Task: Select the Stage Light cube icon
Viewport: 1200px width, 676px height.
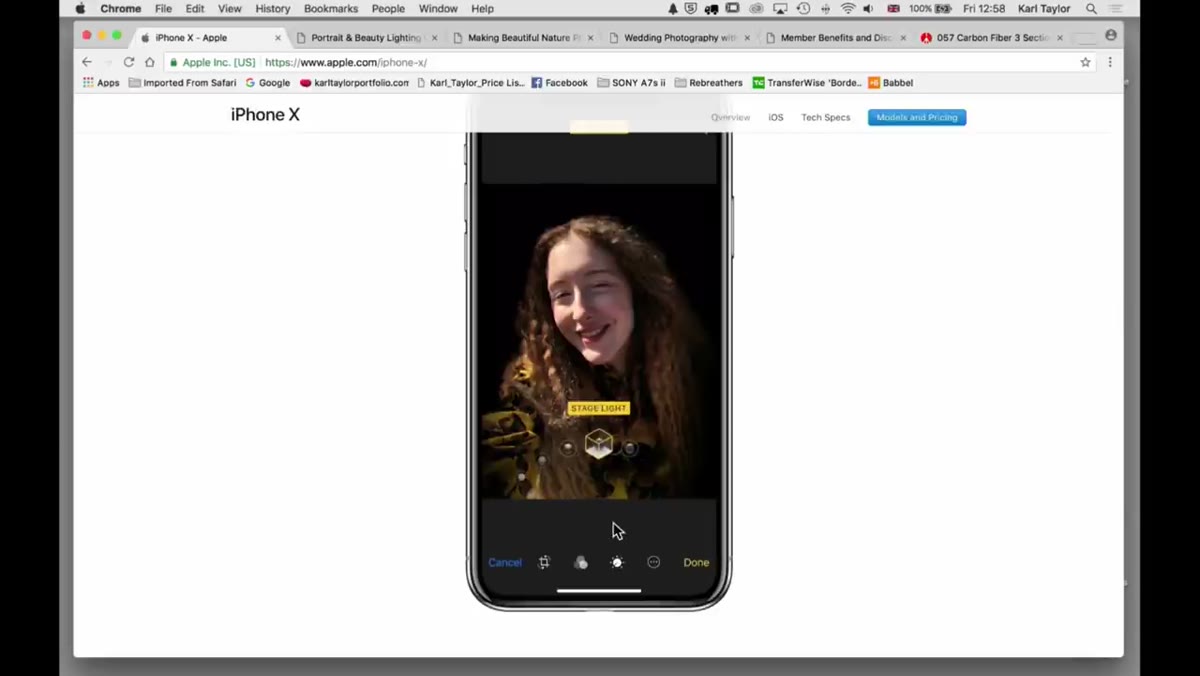Action: tap(599, 444)
